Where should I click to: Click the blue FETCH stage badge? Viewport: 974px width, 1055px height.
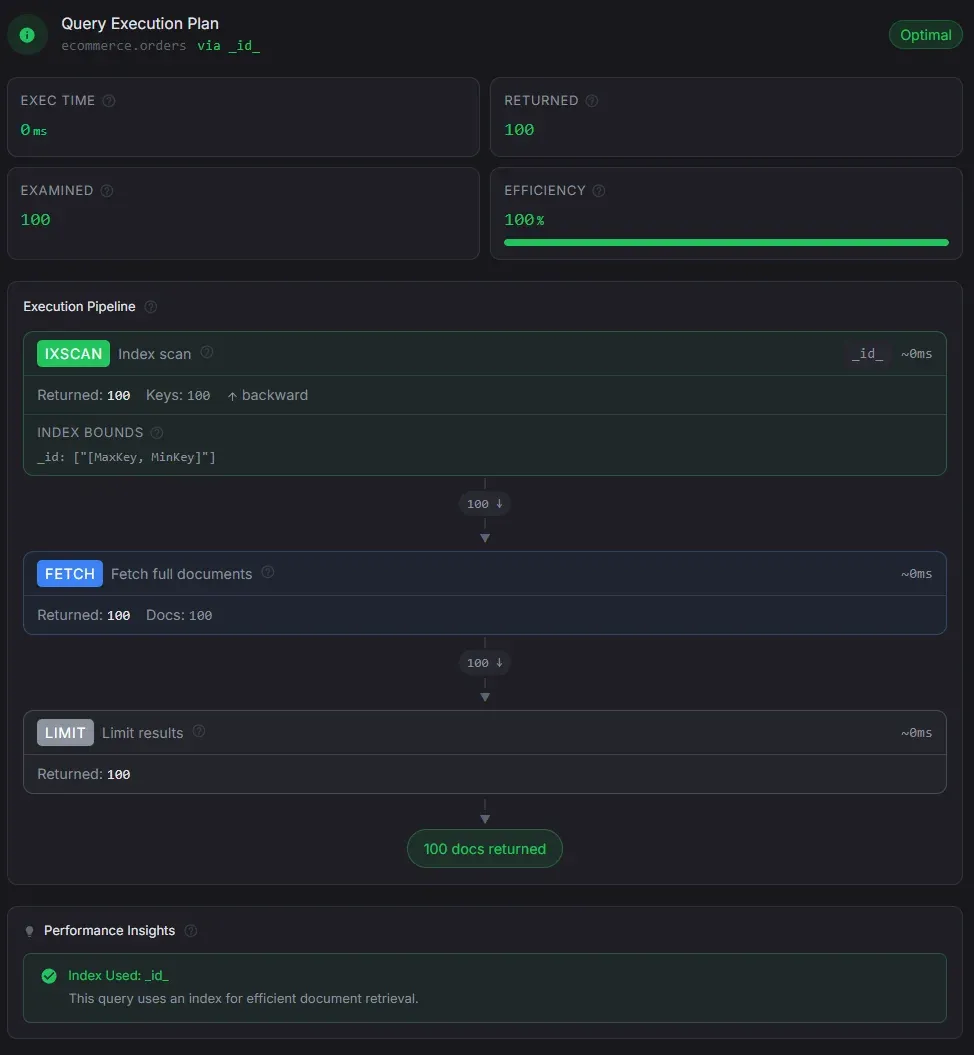point(70,574)
